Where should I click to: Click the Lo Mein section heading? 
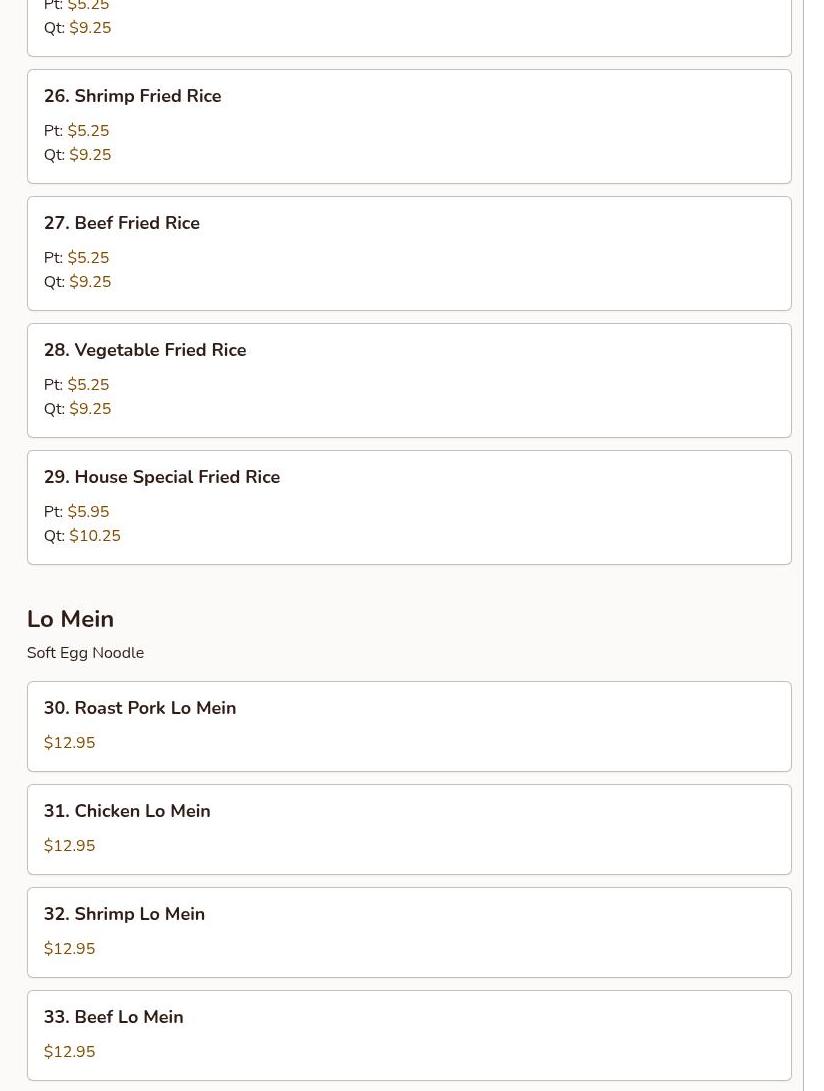[x=70, y=619]
